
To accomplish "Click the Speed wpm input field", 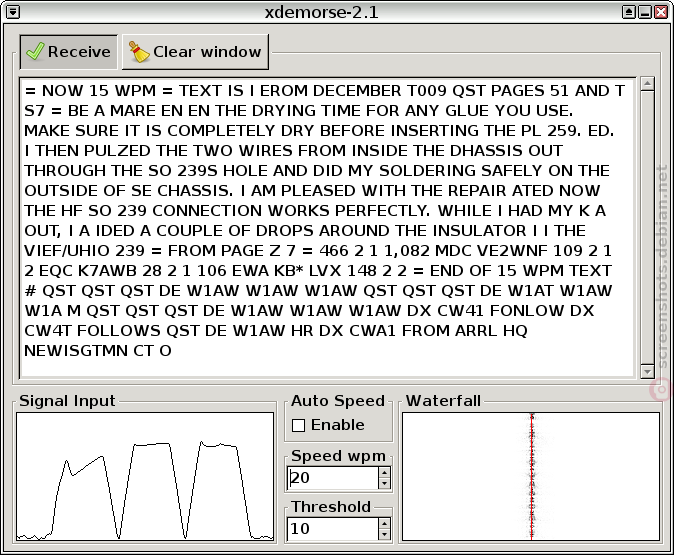I will pos(333,478).
